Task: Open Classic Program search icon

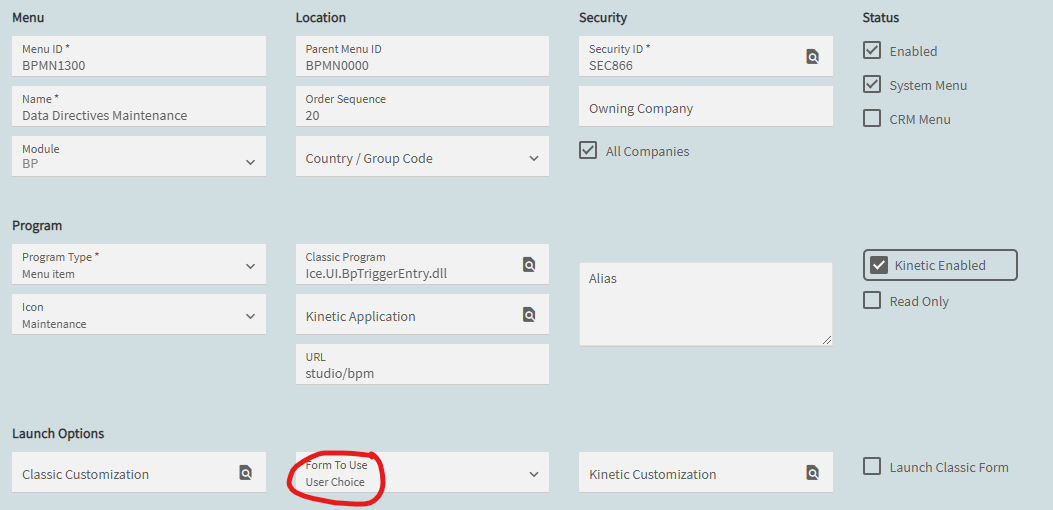Action: click(529, 264)
